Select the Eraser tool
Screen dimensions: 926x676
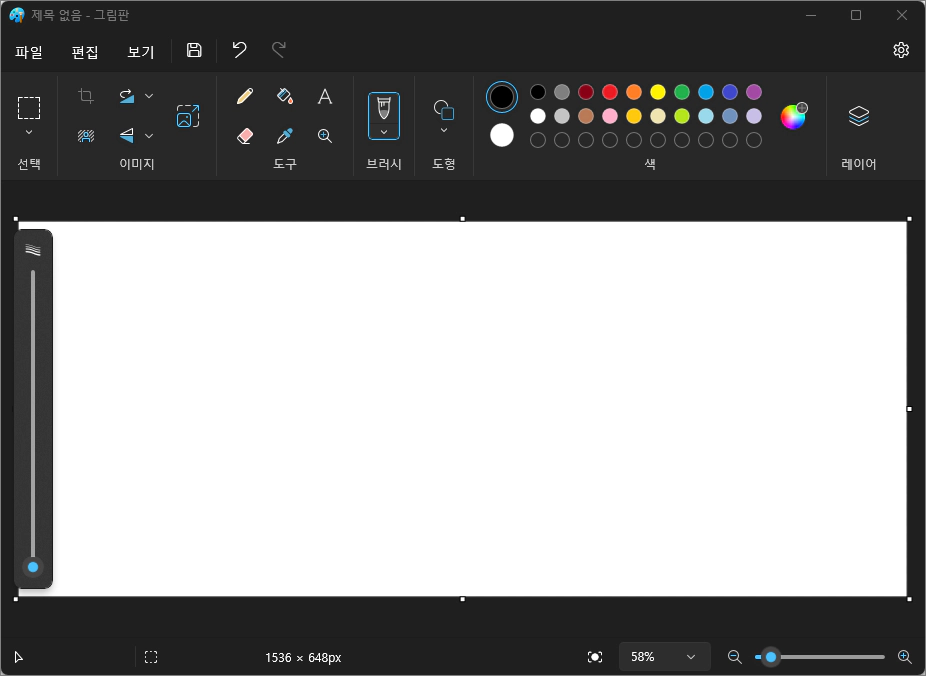[x=244, y=136]
